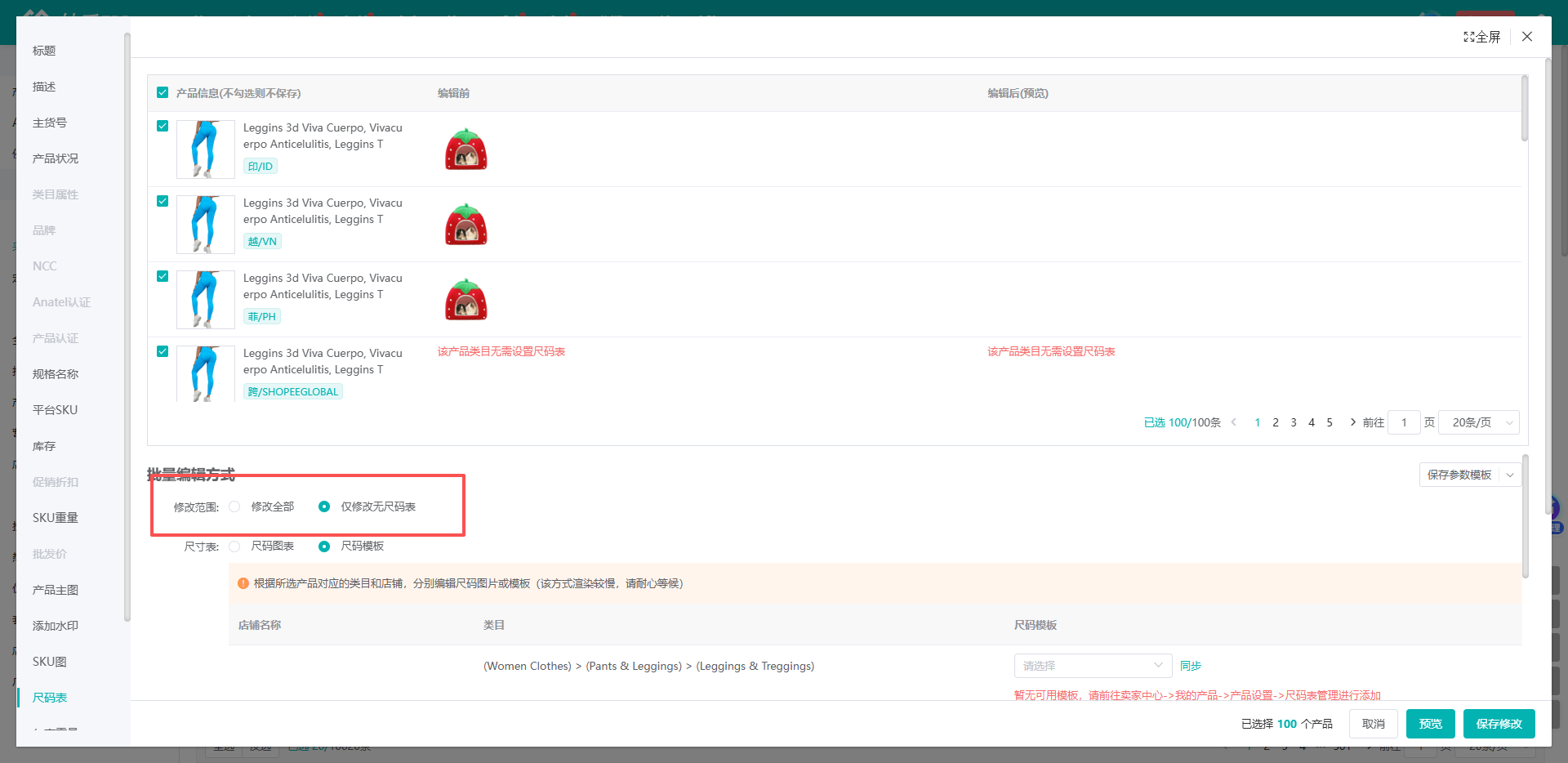Viewport: 1568px width, 763px height.
Task: Go to page 1 in pagination
Action: 1258,422
